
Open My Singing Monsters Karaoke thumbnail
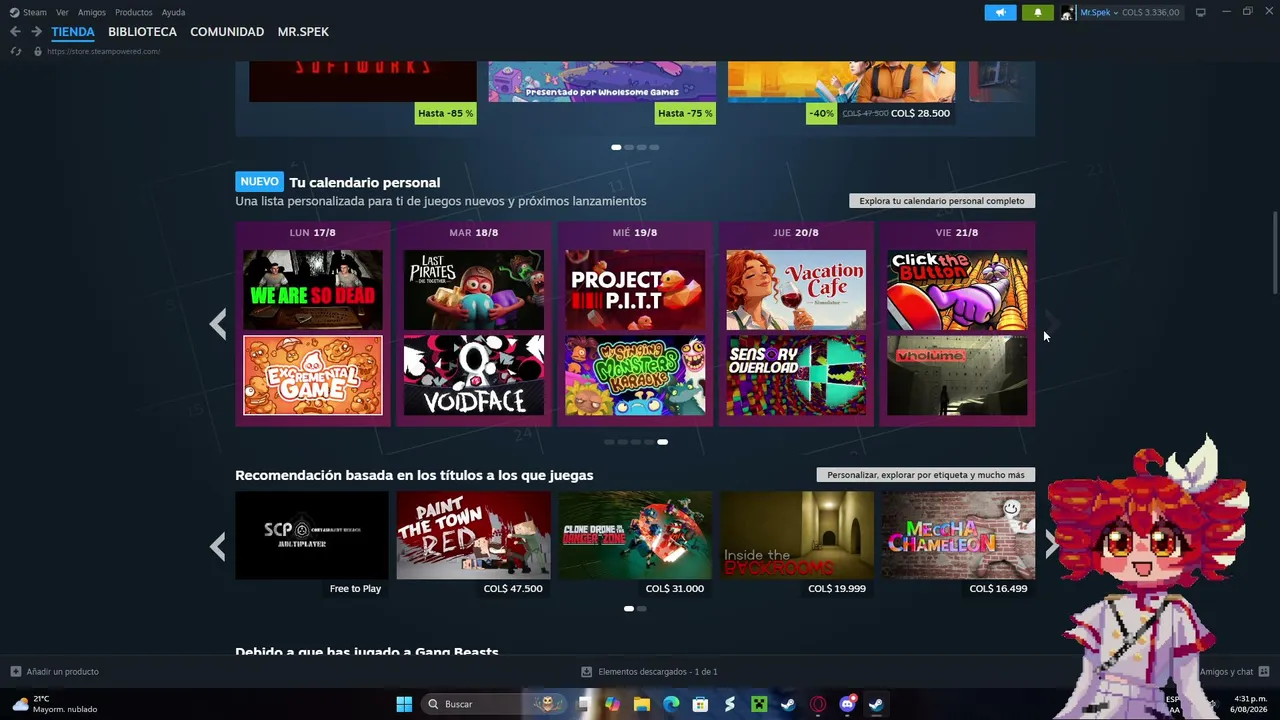coord(635,375)
